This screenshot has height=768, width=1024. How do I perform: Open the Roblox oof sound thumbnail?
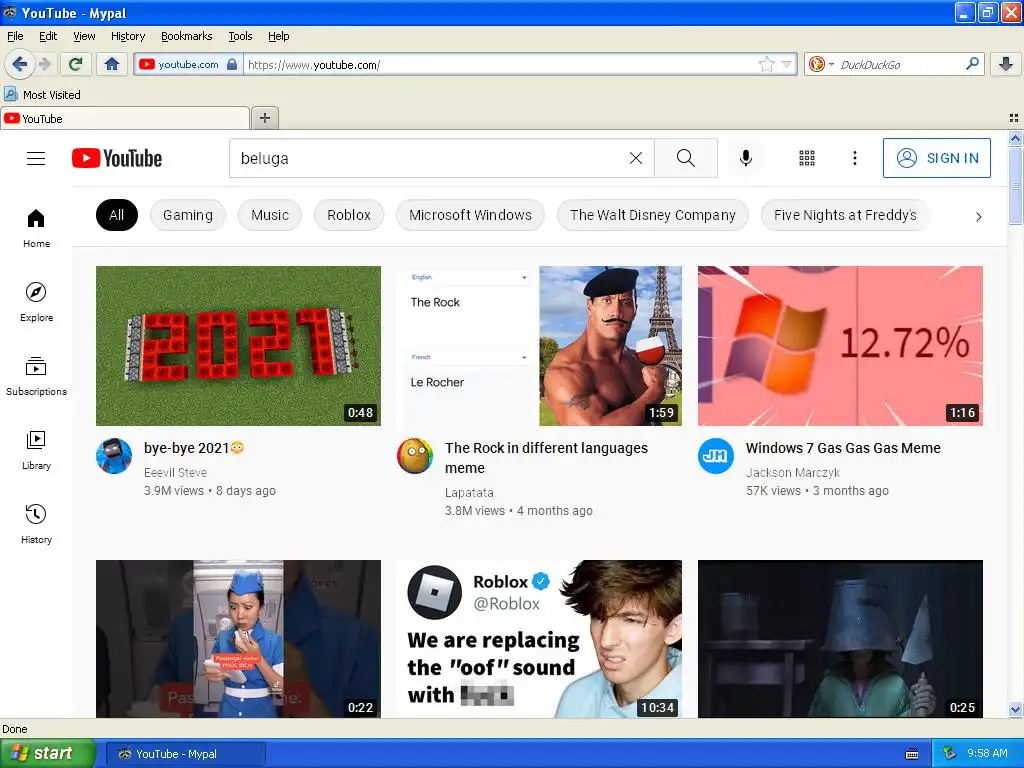(539, 639)
